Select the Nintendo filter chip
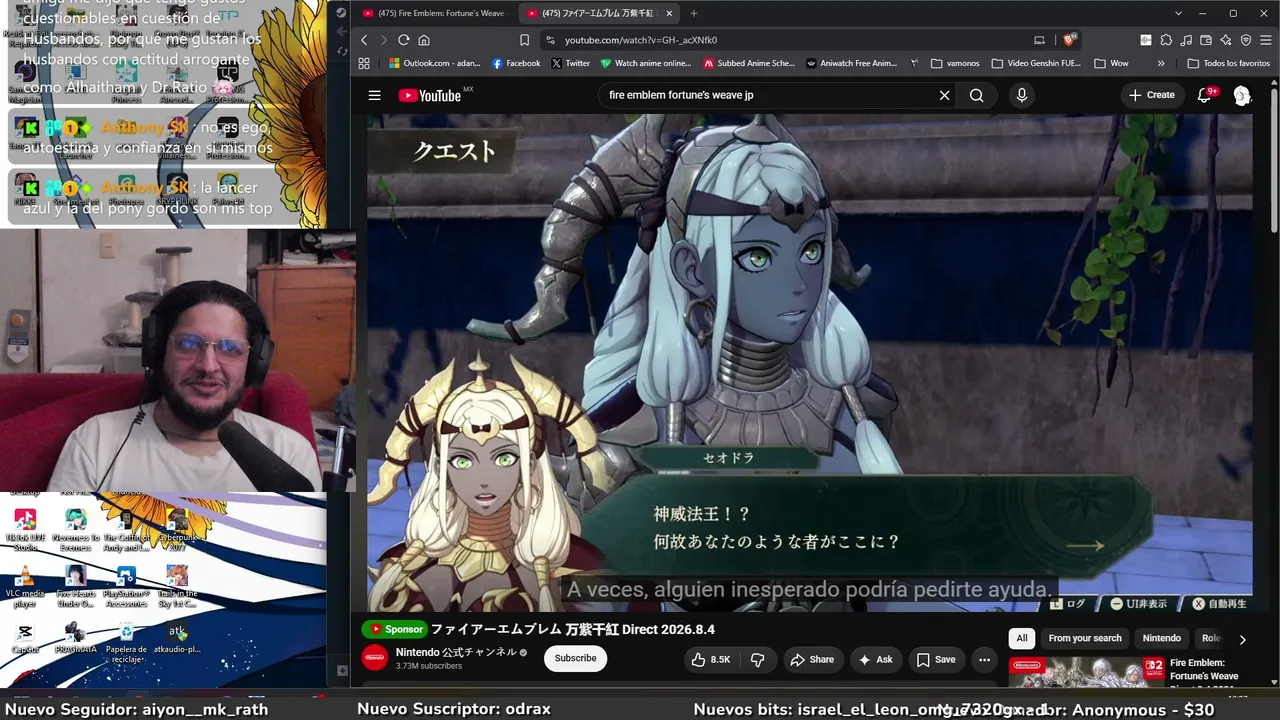 [1162, 638]
